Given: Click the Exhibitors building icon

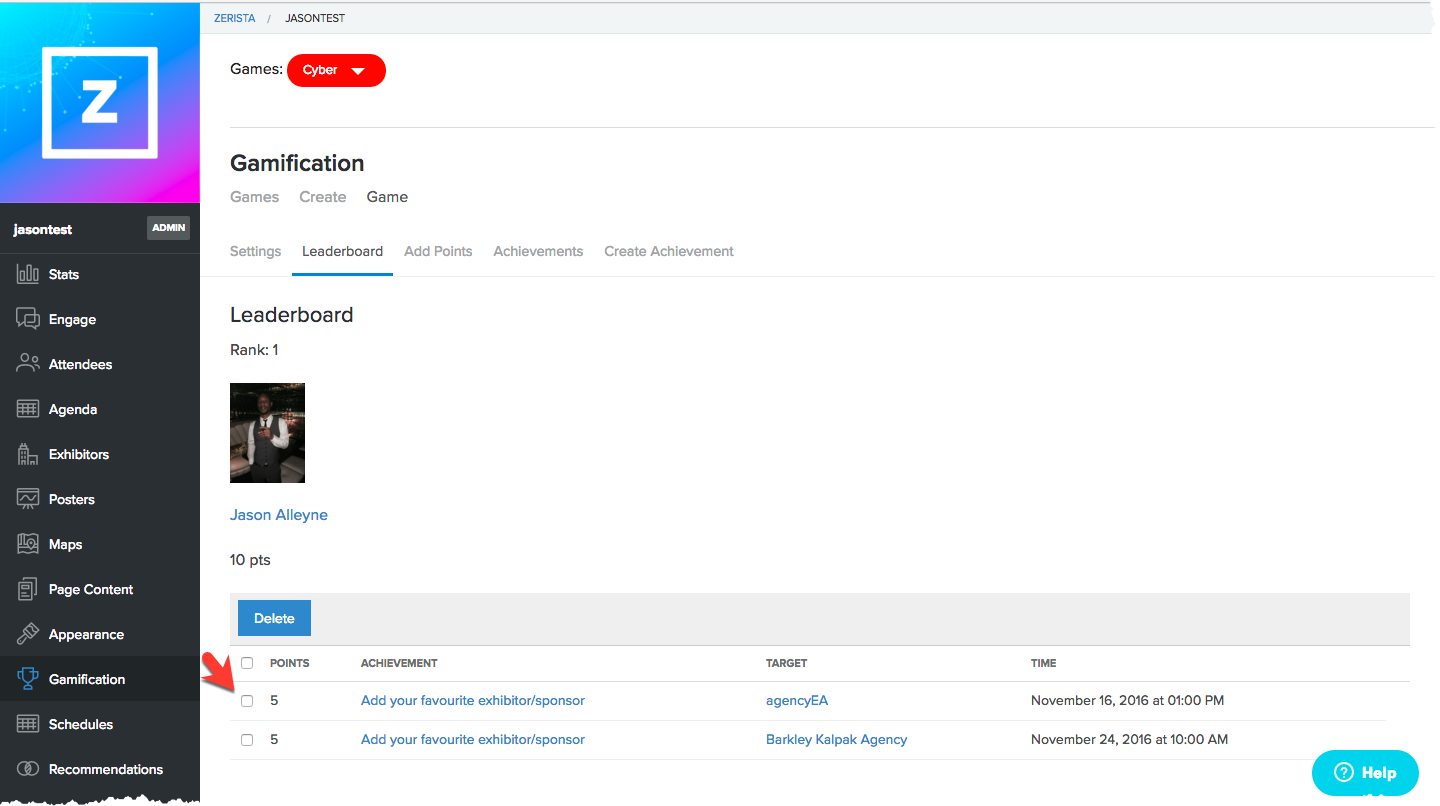Looking at the screenshot, I should tap(28, 454).
